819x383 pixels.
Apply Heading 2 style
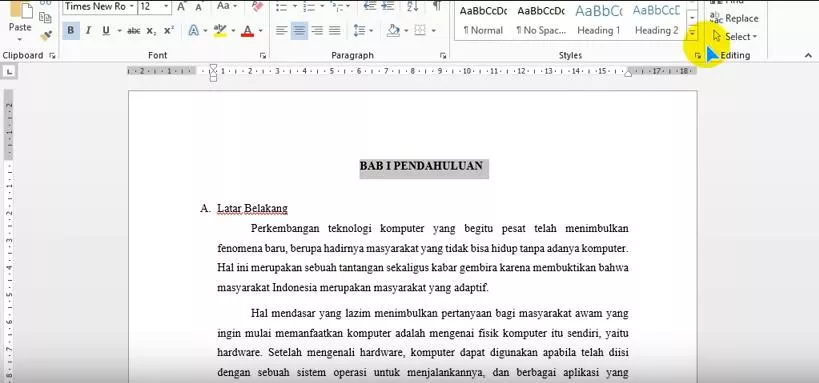[656, 20]
